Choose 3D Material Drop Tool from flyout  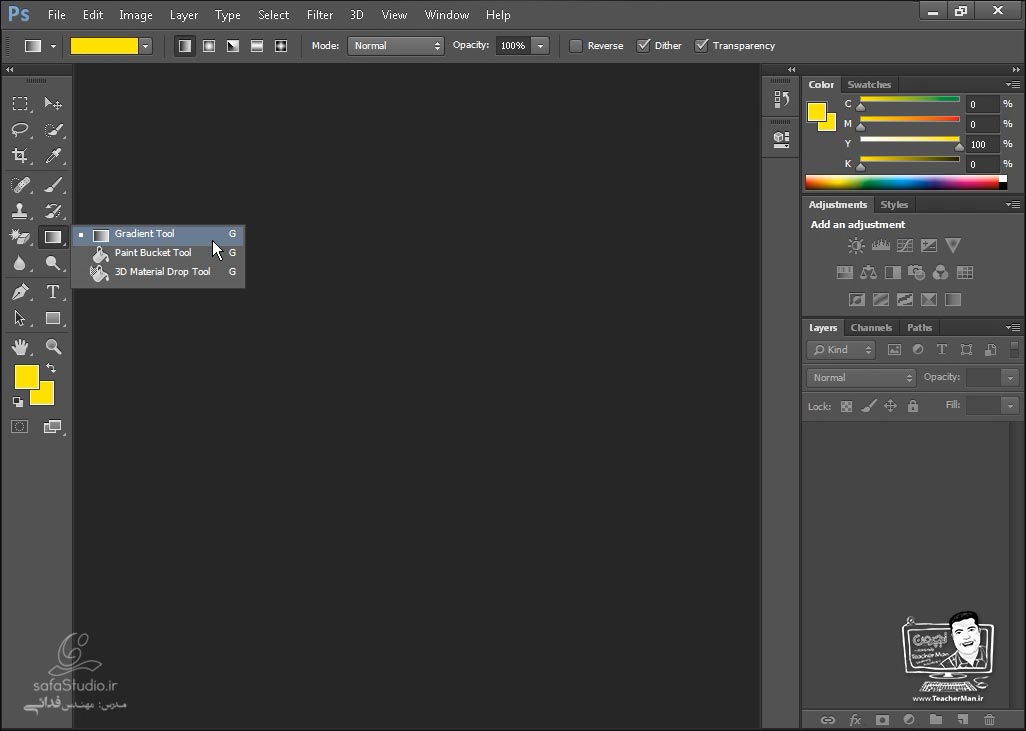[x=158, y=272]
